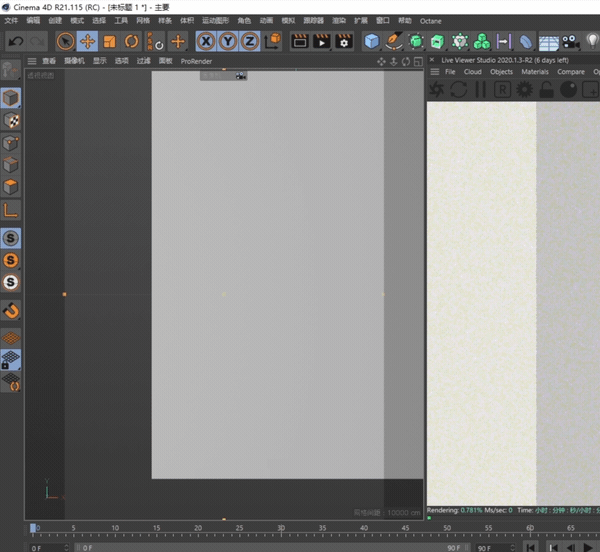Send scene with Octane logo button
Viewport: 600px width, 552px height.
point(437,90)
